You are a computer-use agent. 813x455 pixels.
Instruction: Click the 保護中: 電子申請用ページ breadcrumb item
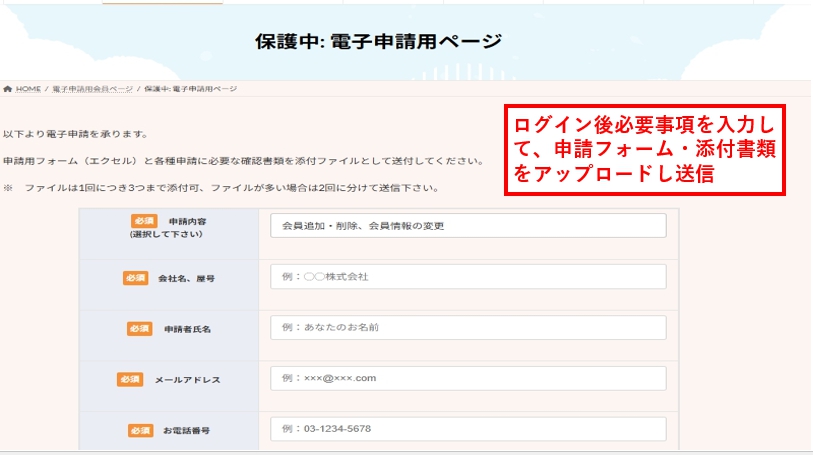click(190, 89)
